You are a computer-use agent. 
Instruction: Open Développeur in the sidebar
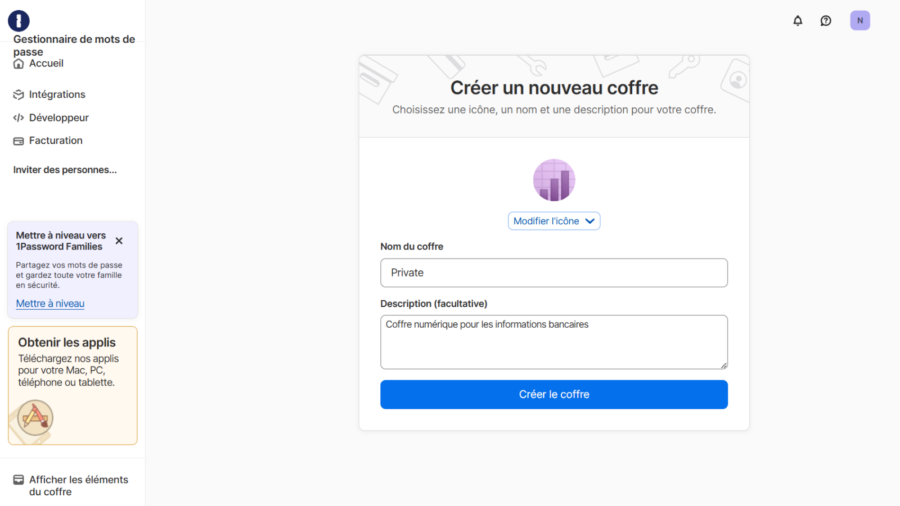point(59,118)
